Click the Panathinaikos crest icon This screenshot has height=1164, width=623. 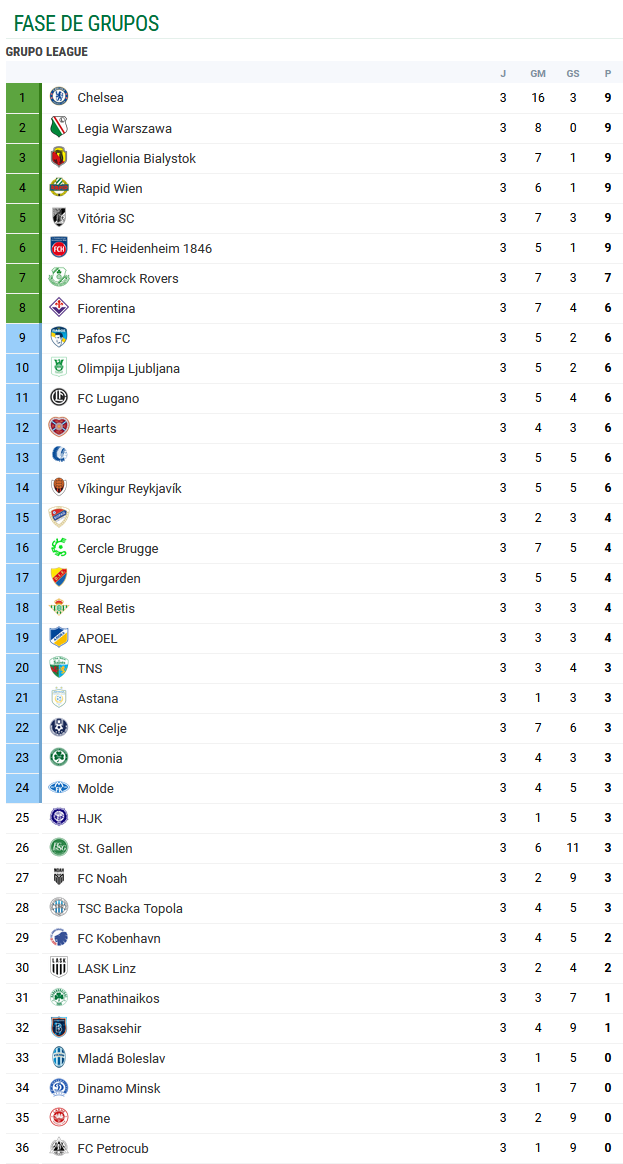pos(59,998)
